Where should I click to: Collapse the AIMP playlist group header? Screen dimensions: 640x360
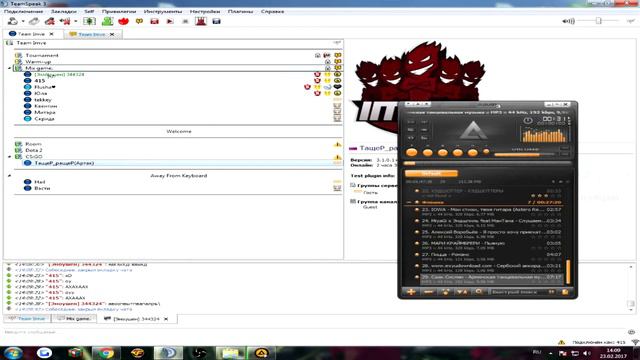(x=409, y=202)
